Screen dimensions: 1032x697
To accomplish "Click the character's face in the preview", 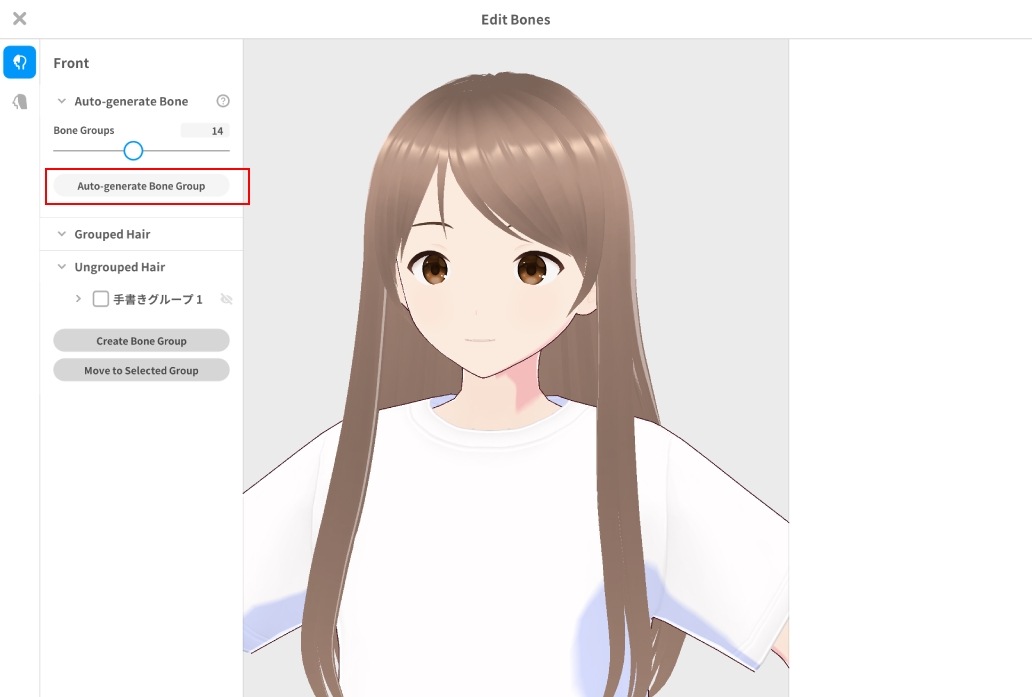I will coord(480,300).
